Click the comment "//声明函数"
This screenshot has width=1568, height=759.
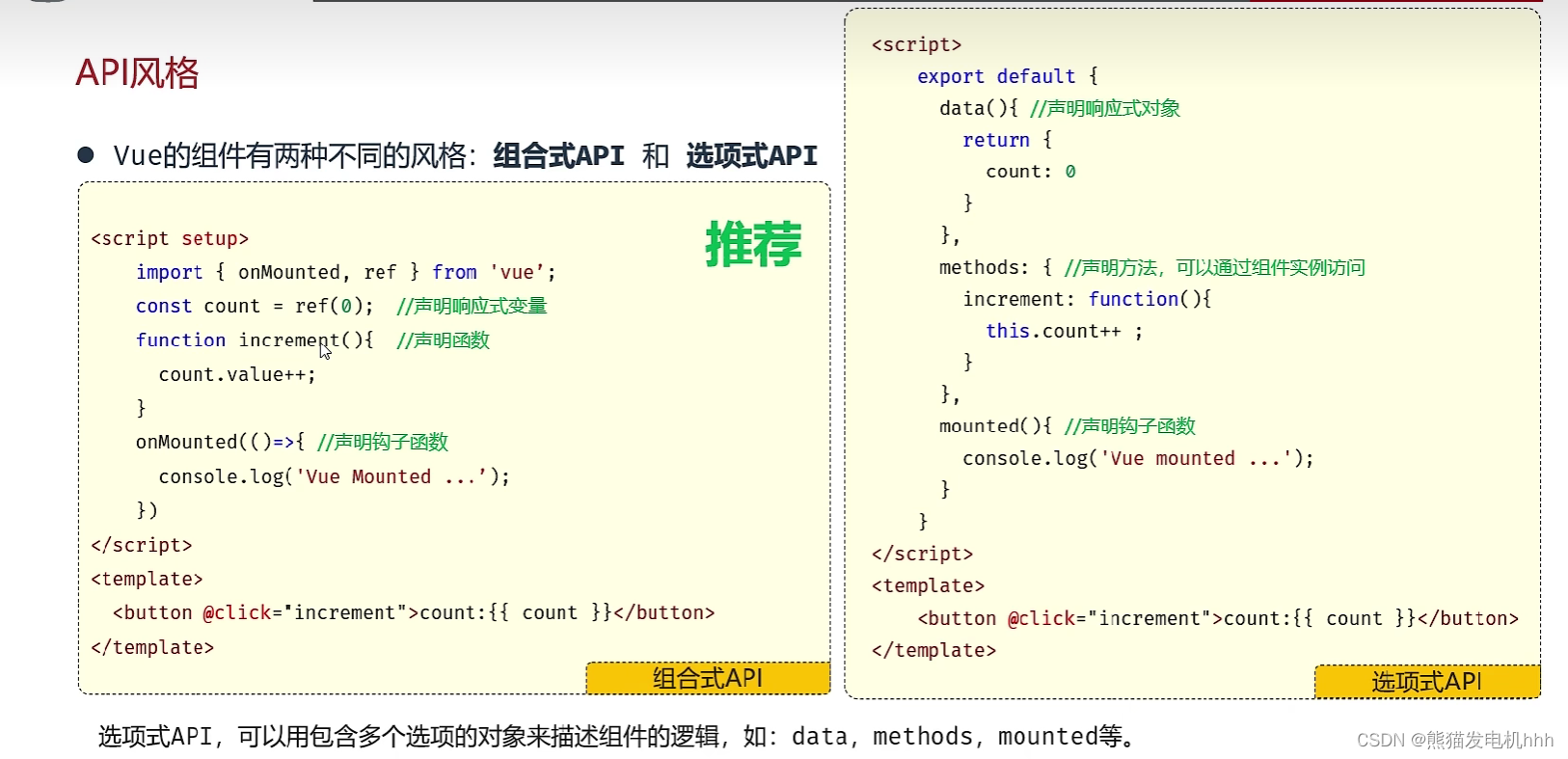point(443,339)
